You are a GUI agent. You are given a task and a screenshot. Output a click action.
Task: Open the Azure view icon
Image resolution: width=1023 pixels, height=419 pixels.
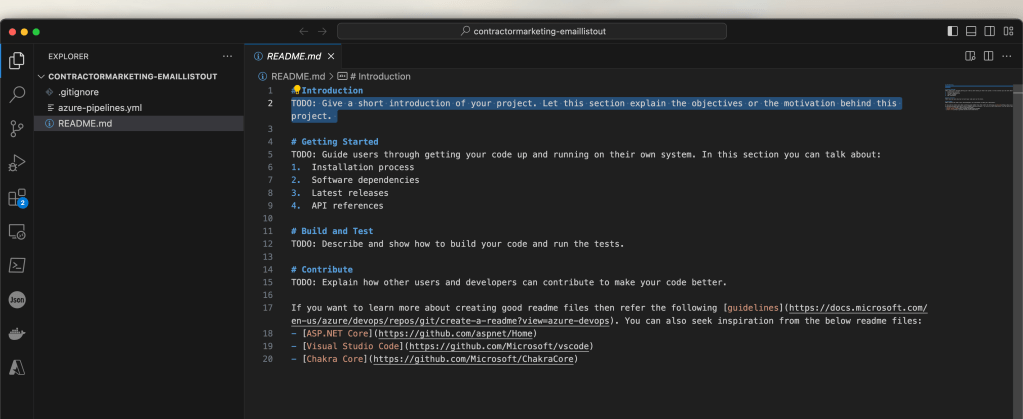coord(17,368)
